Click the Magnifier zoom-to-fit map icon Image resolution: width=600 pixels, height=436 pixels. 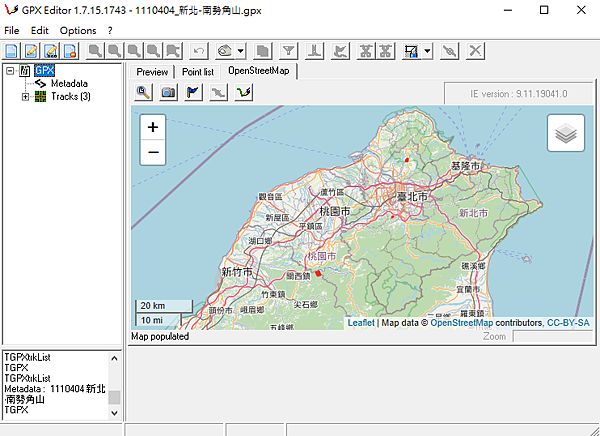click(143, 92)
